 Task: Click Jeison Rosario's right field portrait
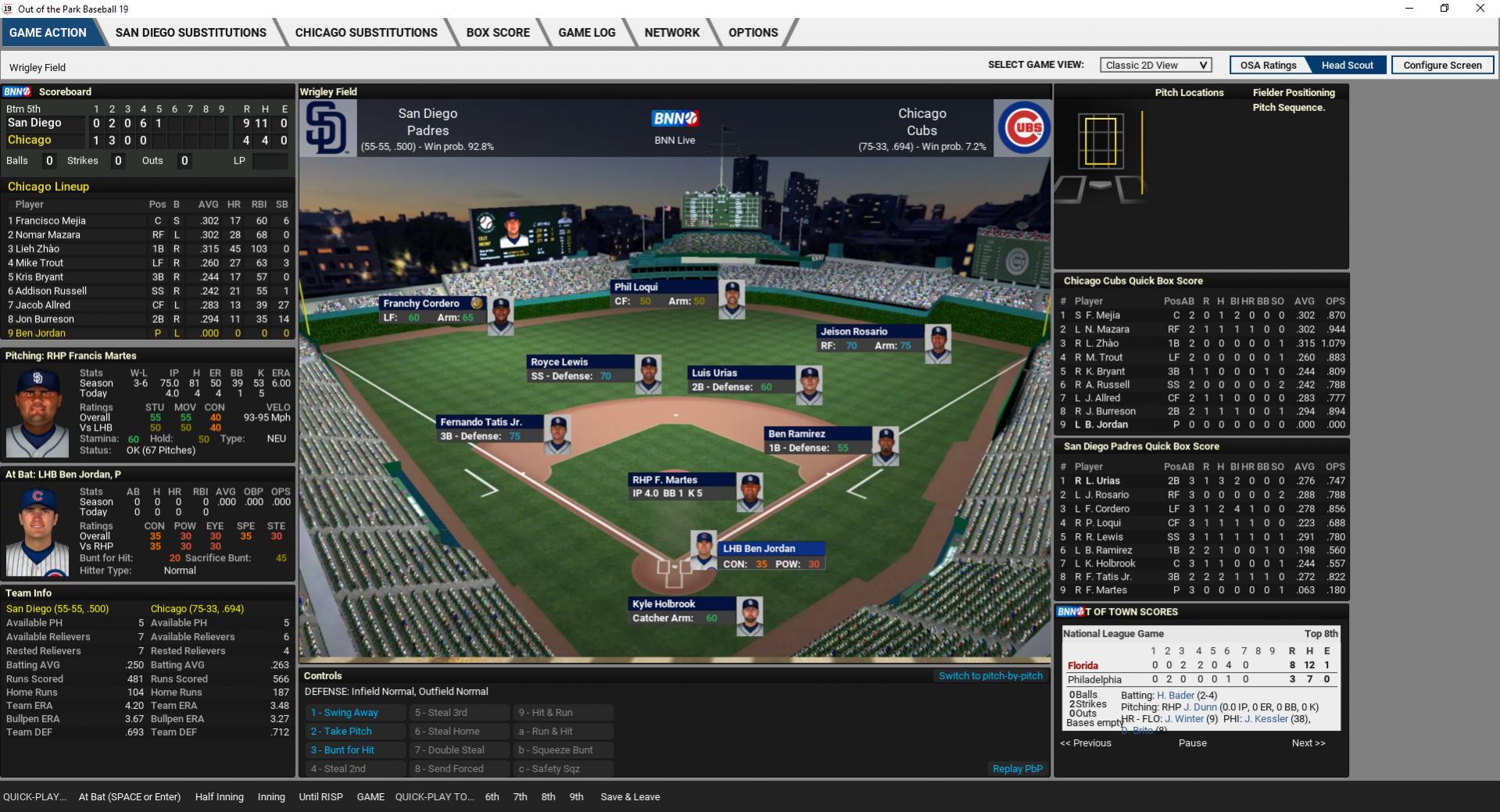click(x=937, y=343)
